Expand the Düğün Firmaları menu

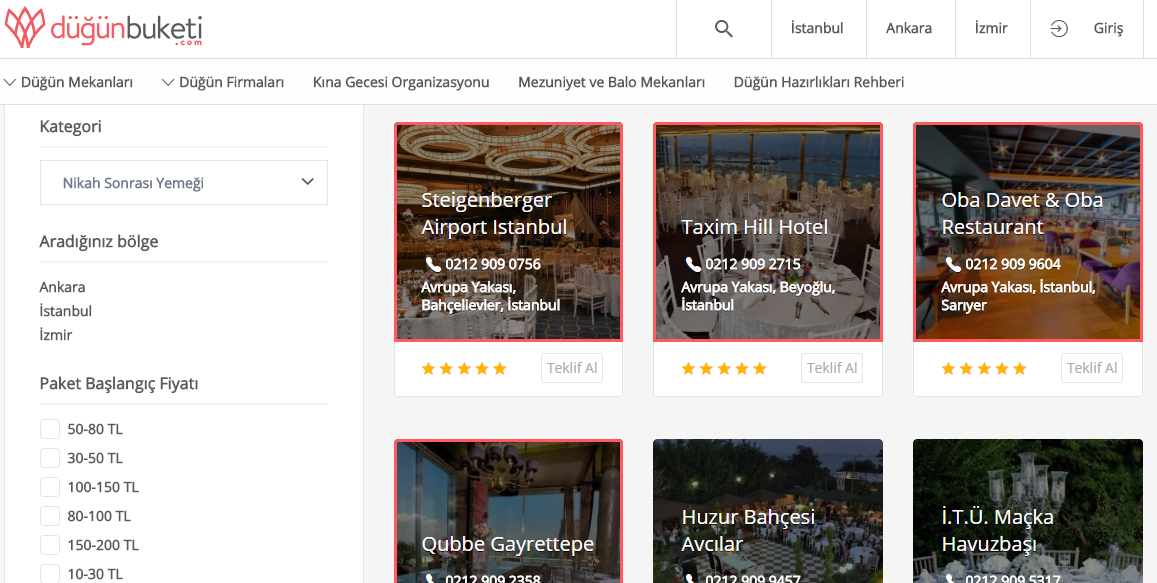coord(223,82)
